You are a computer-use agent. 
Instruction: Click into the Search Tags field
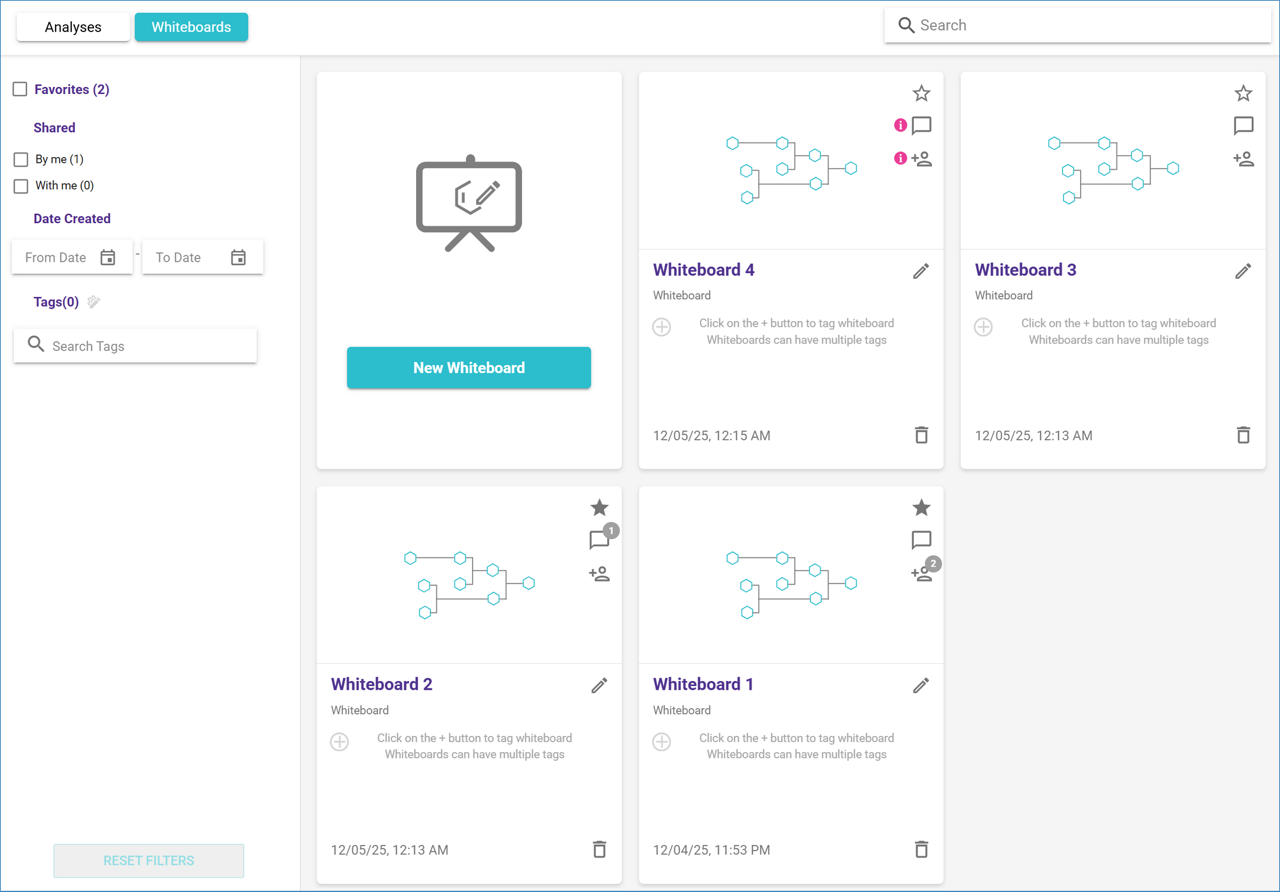click(145, 346)
